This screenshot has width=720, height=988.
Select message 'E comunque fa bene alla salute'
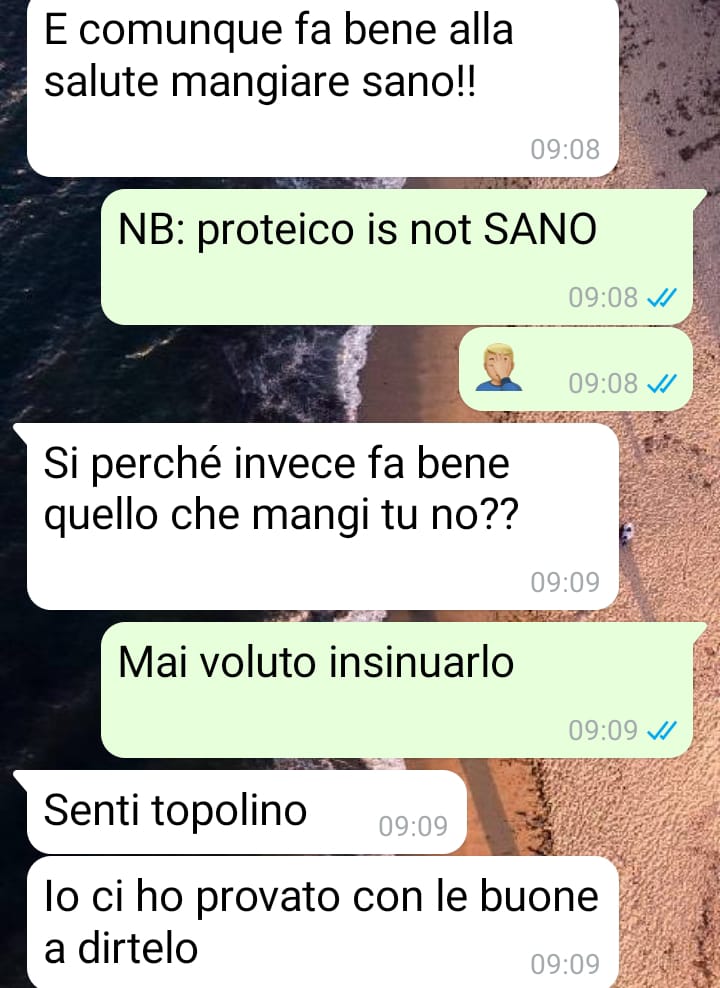(x=323, y=88)
